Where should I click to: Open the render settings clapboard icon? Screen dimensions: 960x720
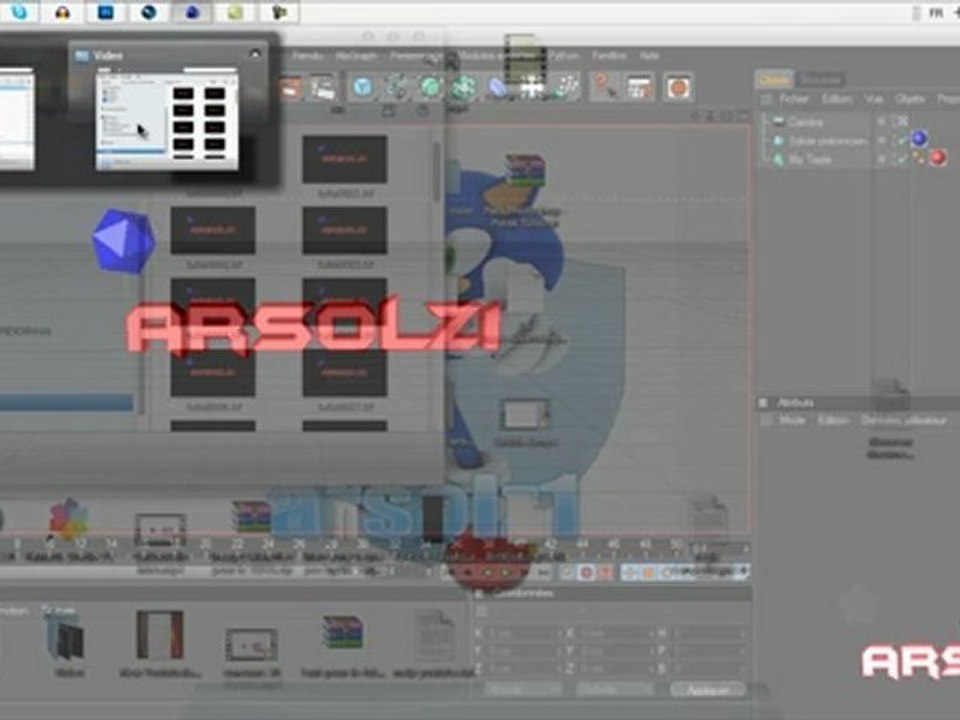click(323, 87)
